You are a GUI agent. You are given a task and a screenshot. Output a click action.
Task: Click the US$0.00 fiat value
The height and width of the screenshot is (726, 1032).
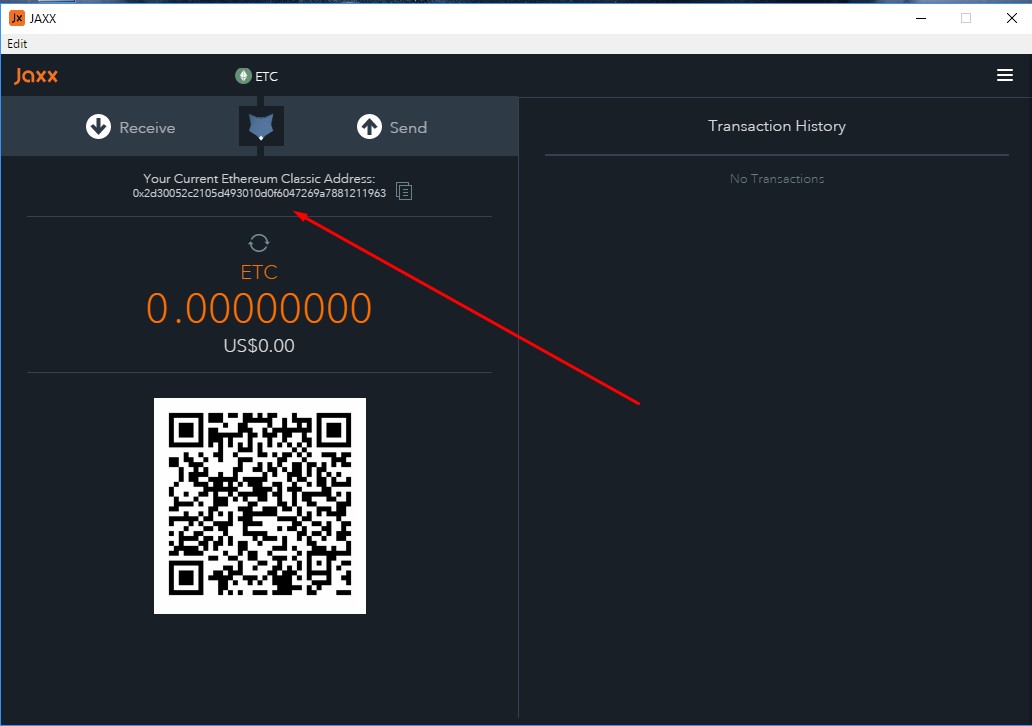pos(259,346)
